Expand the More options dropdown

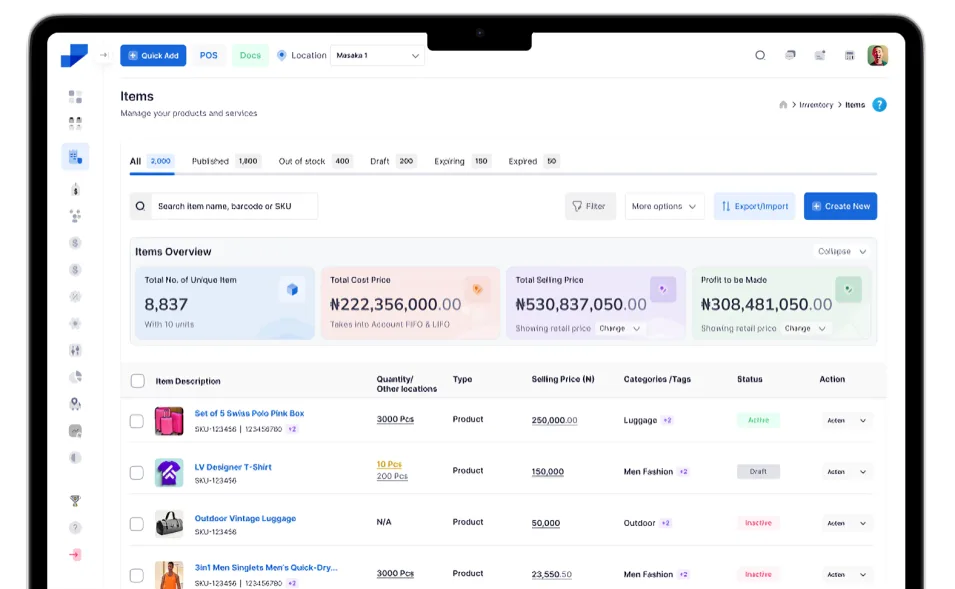[664, 206]
